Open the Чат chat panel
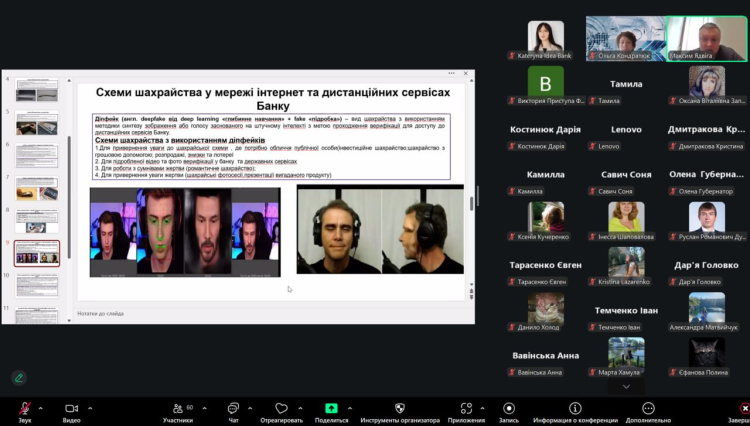The height and width of the screenshot is (426, 750). pos(233,409)
